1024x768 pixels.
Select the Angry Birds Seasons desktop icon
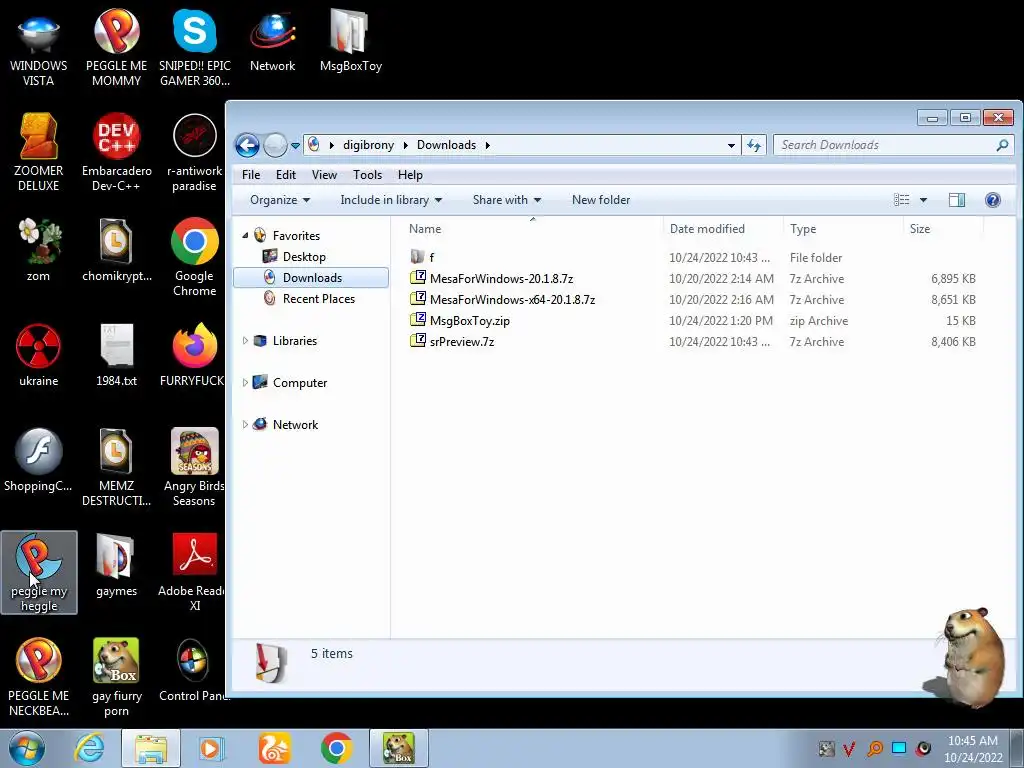[x=195, y=469]
